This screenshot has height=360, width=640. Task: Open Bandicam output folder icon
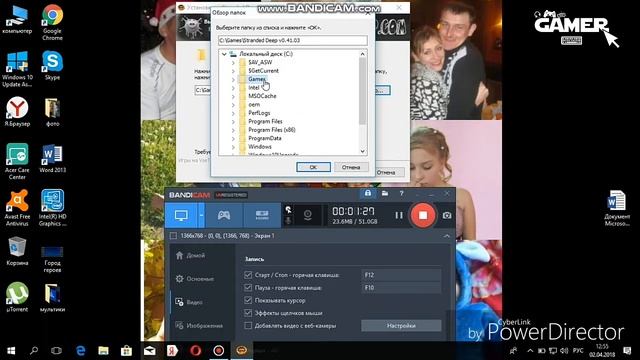385,193
